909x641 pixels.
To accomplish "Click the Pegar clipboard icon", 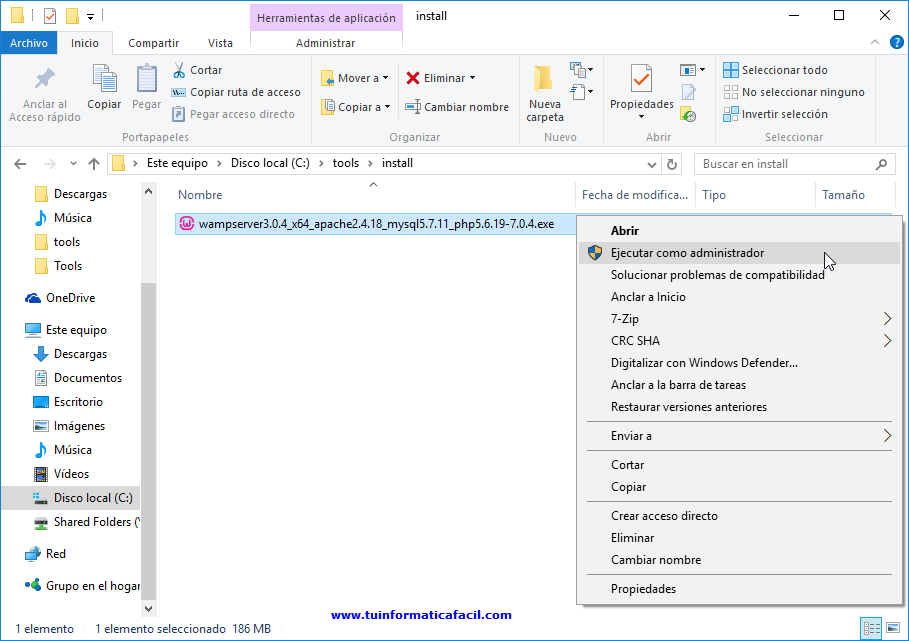I will click(146, 78).
